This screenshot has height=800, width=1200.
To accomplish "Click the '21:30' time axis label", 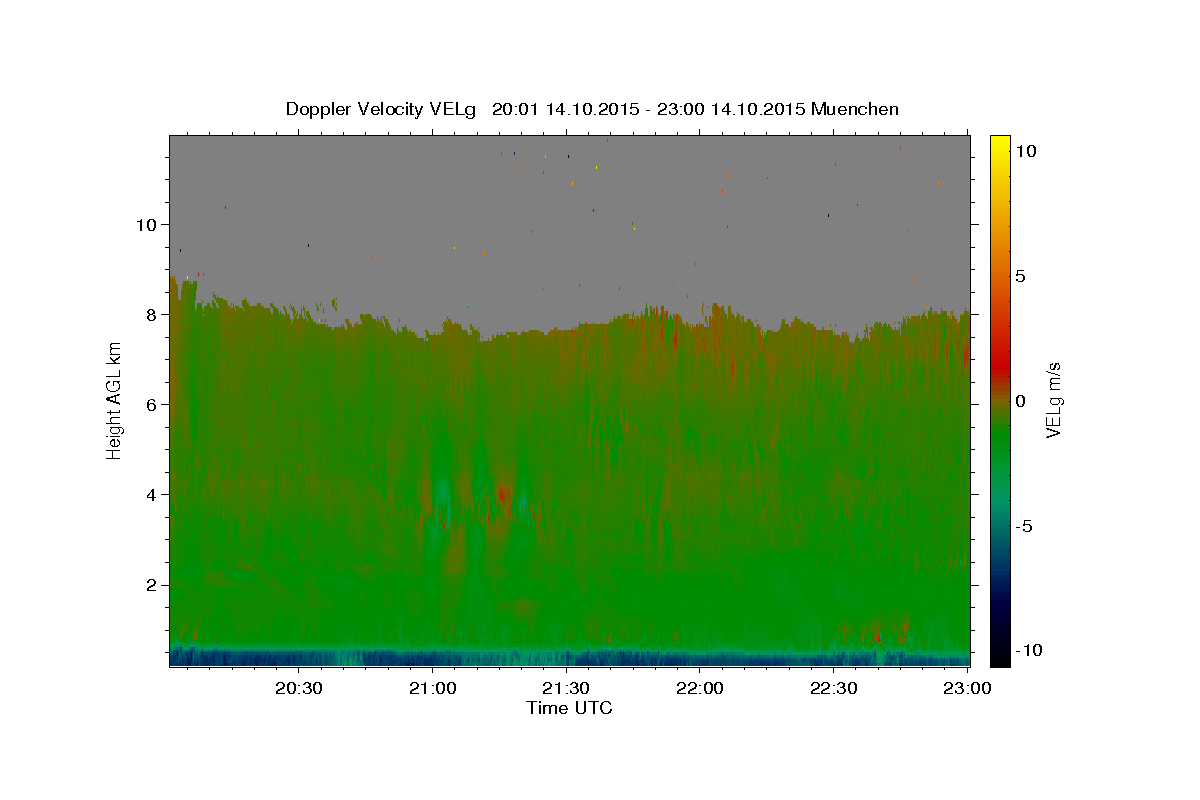I will [567, 688].
